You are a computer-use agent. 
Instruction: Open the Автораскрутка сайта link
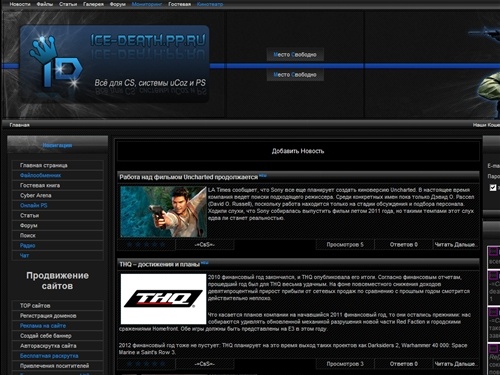pyautogui.click(x=58, y=346)
